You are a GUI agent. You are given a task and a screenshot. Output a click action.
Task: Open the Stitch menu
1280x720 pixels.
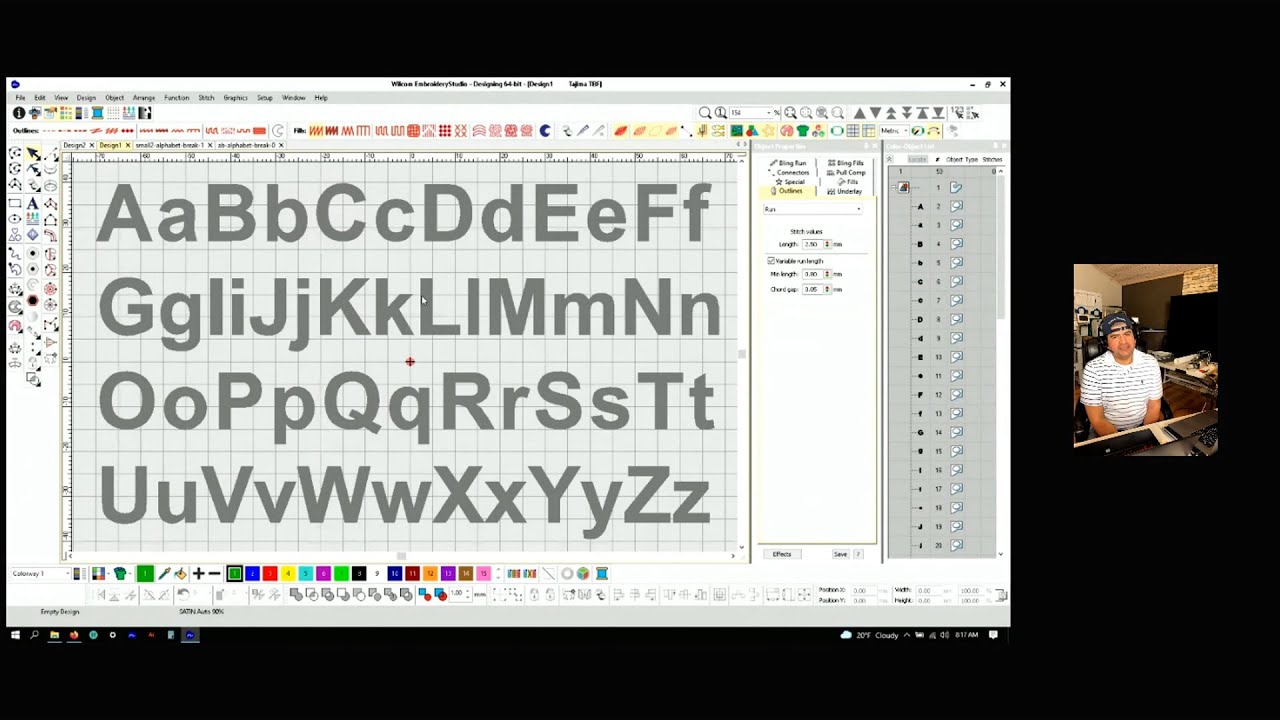(x=206, y=97)
